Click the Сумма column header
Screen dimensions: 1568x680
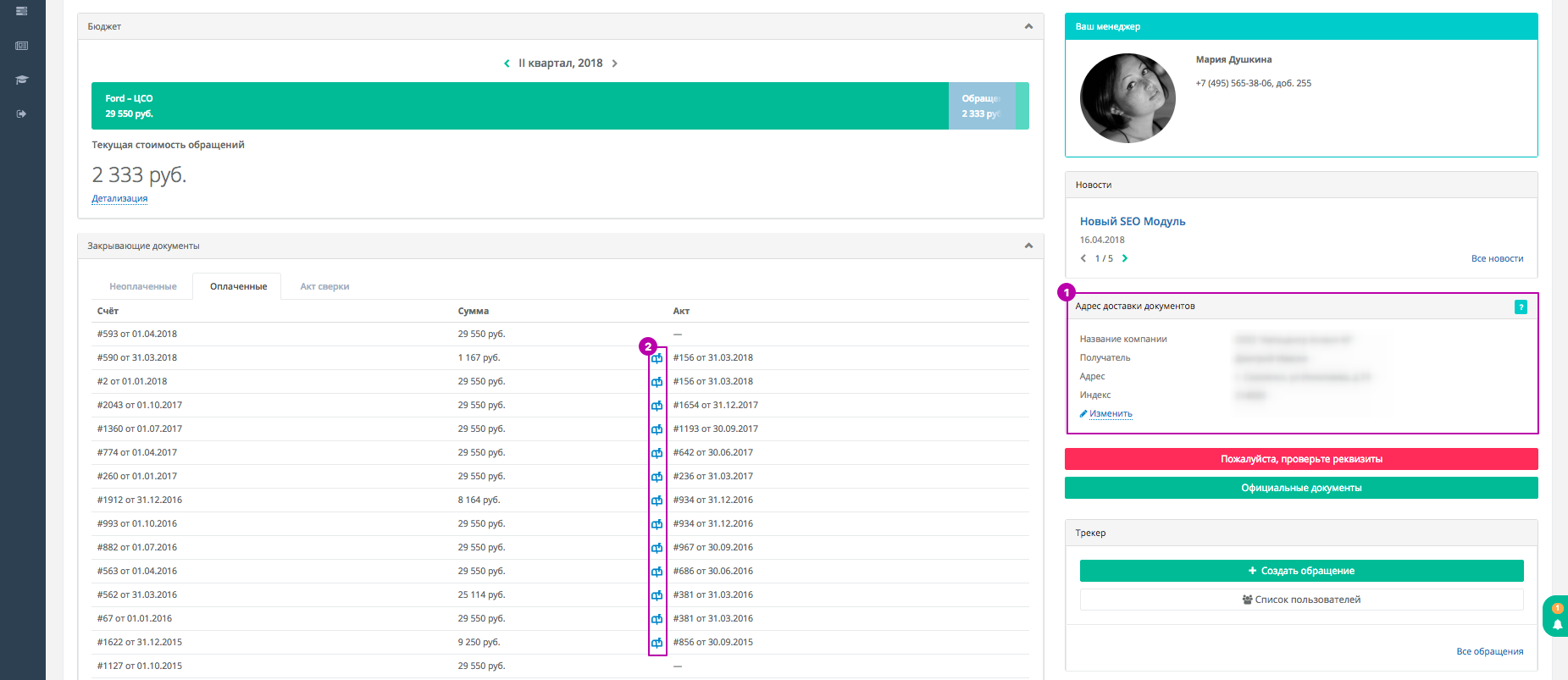point(474,311)
